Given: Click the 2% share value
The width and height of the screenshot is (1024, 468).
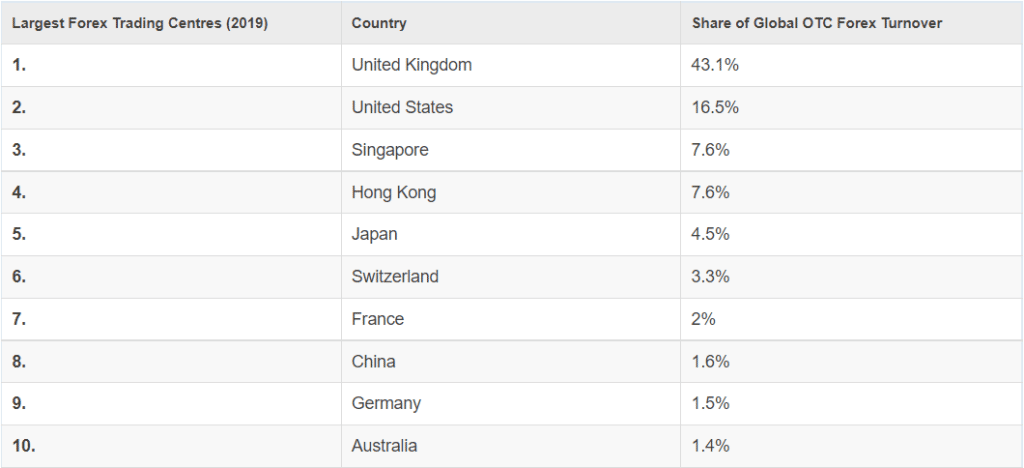Looking at the screenshot, I should pos(703,319).
